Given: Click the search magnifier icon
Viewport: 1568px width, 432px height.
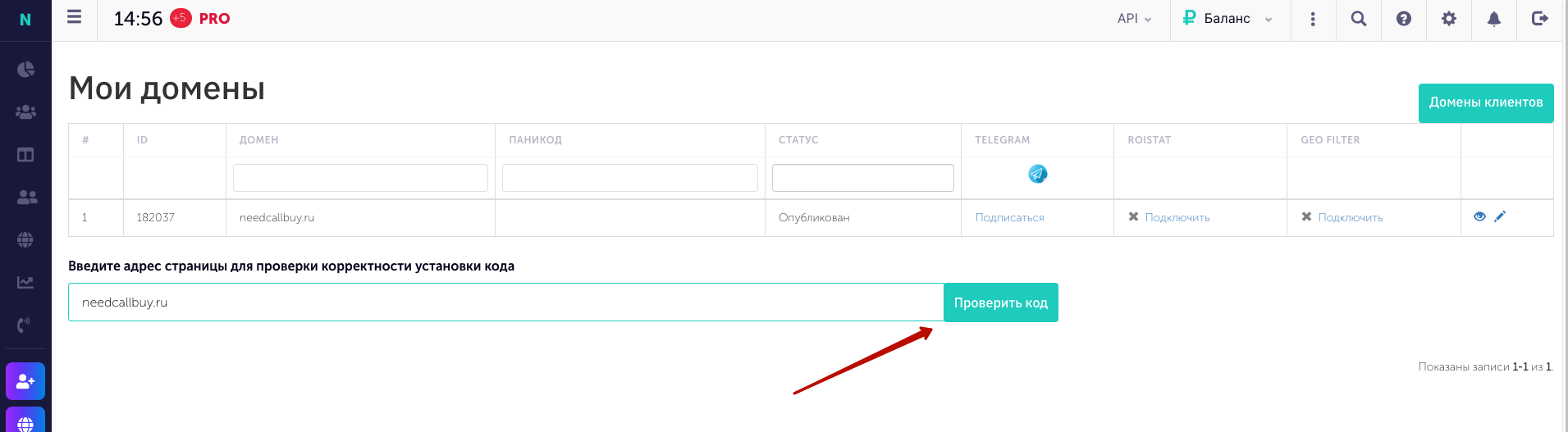Looking at the screenshot, I should coord(1359,19).
